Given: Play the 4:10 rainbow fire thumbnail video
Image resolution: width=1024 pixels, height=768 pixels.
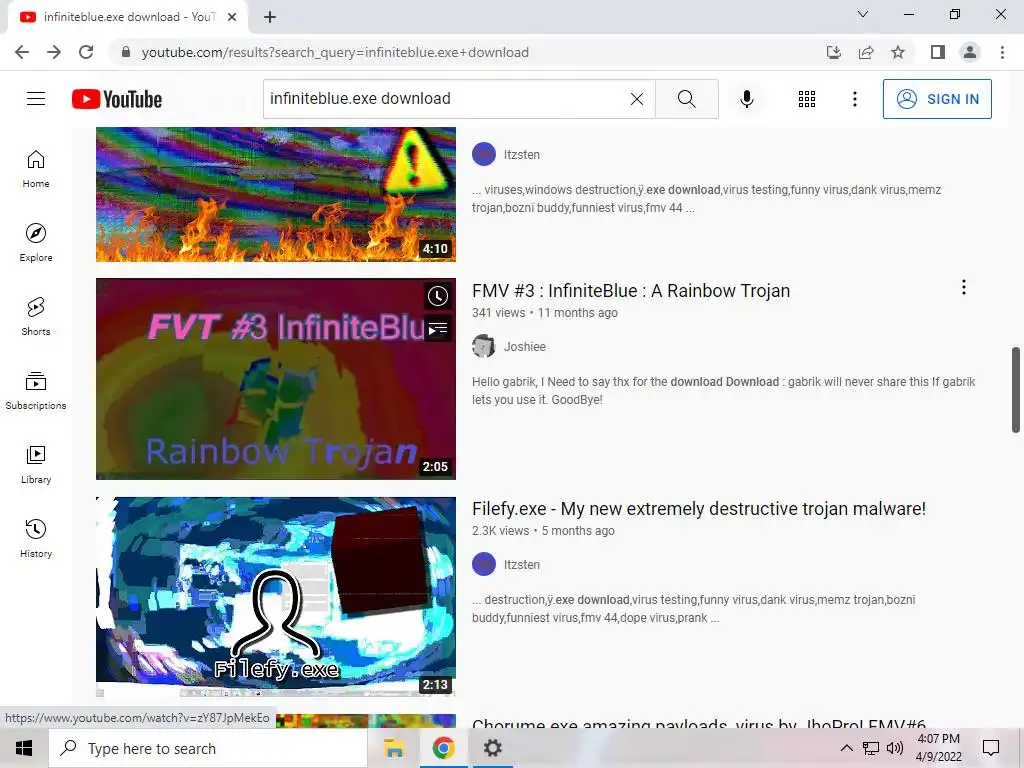Looking at the screenshot, I should tap(276, 195).
